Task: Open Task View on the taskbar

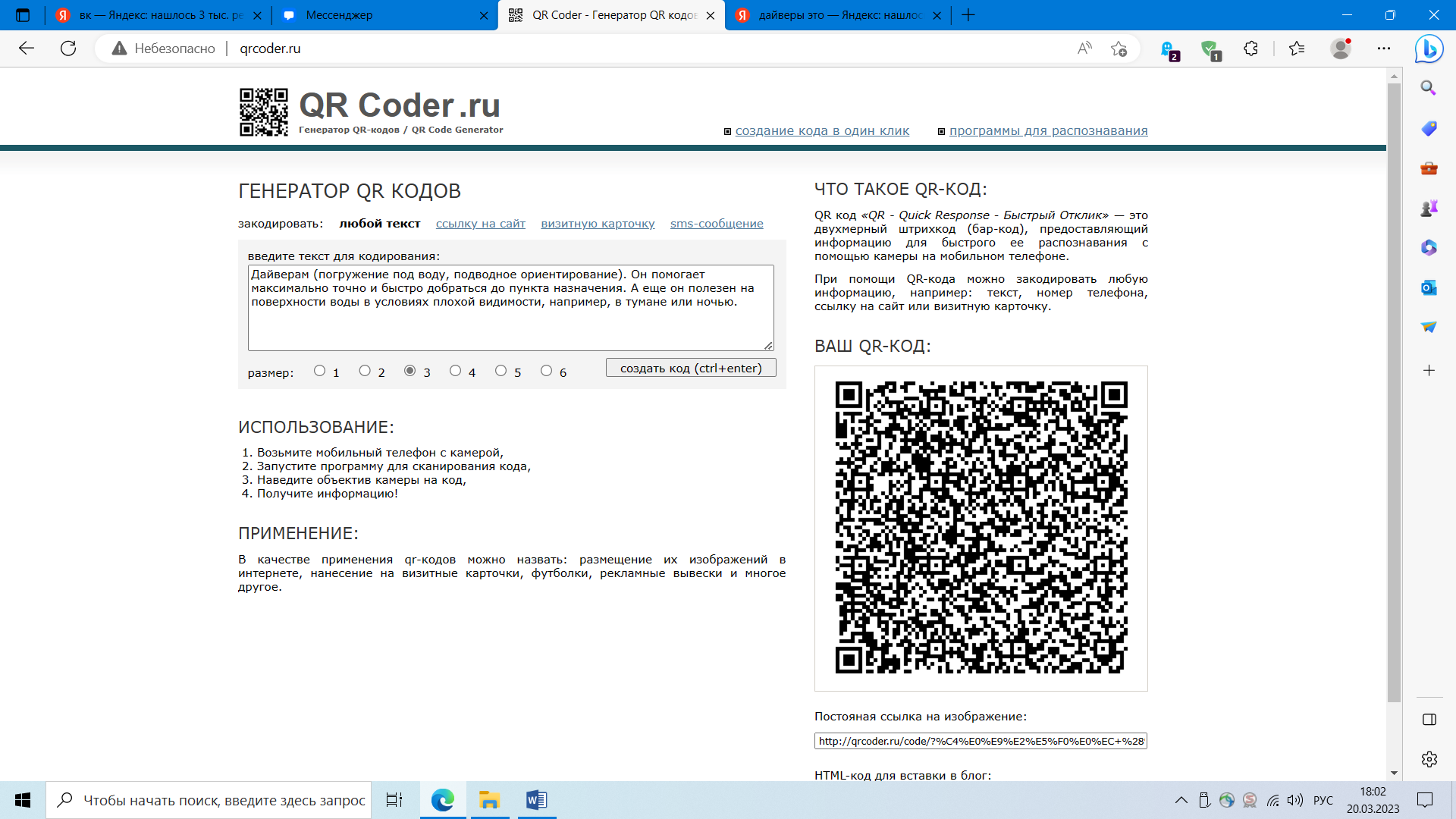Action: (x=394, y=800)
